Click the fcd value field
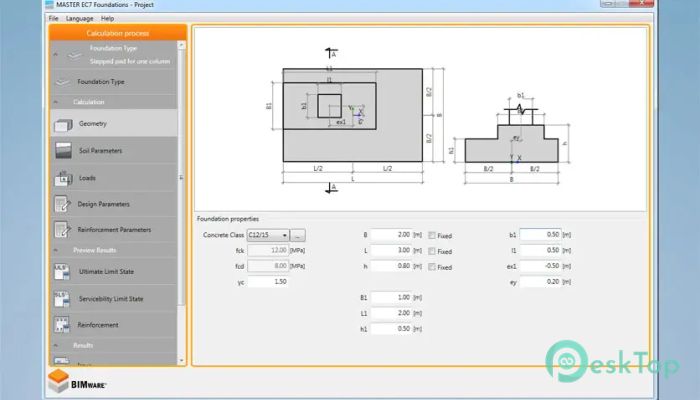 (268, 266)
